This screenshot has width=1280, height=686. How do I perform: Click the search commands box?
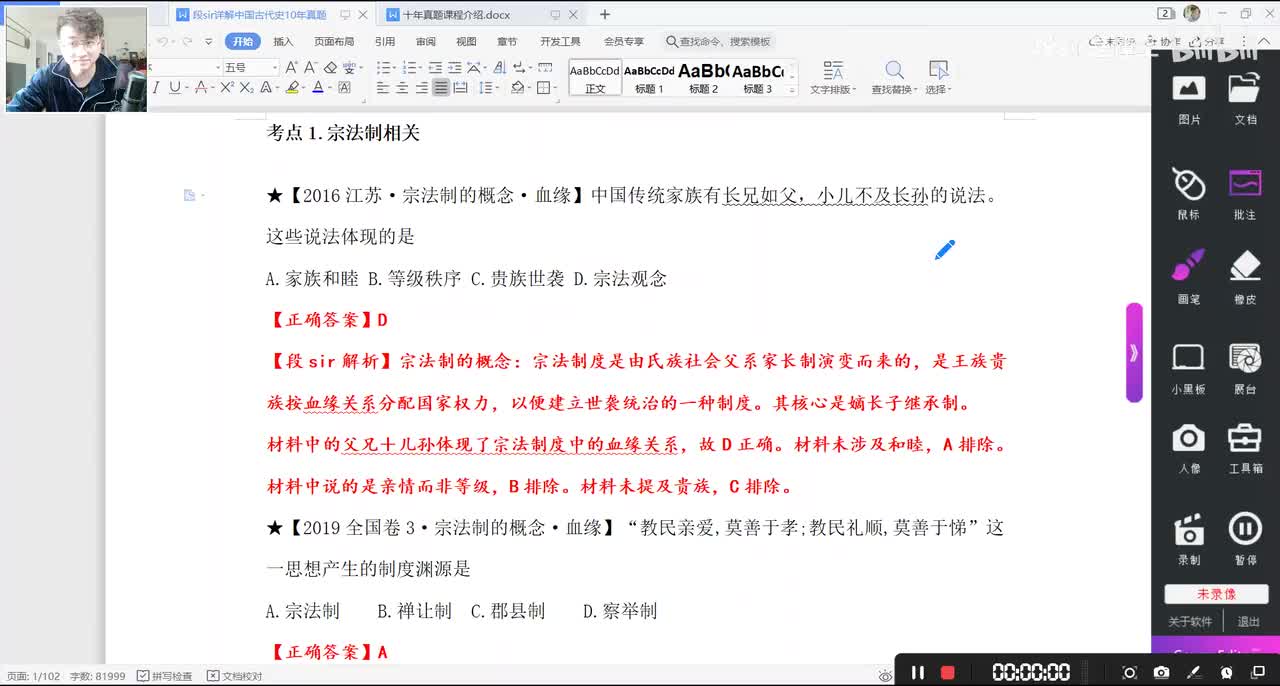719,41
